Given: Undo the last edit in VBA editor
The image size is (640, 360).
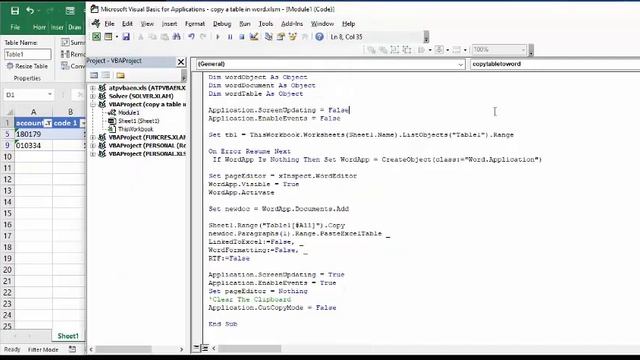Looking at the screenshot, I should point(191,37).
